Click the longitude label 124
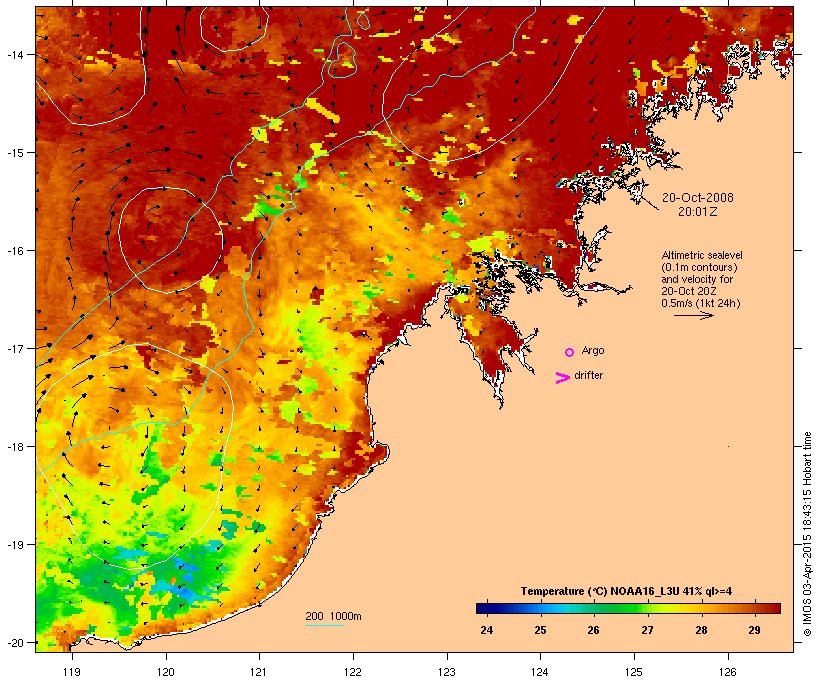Image resolution: width=820 pixels, height=680 pixels. point(540,672)
